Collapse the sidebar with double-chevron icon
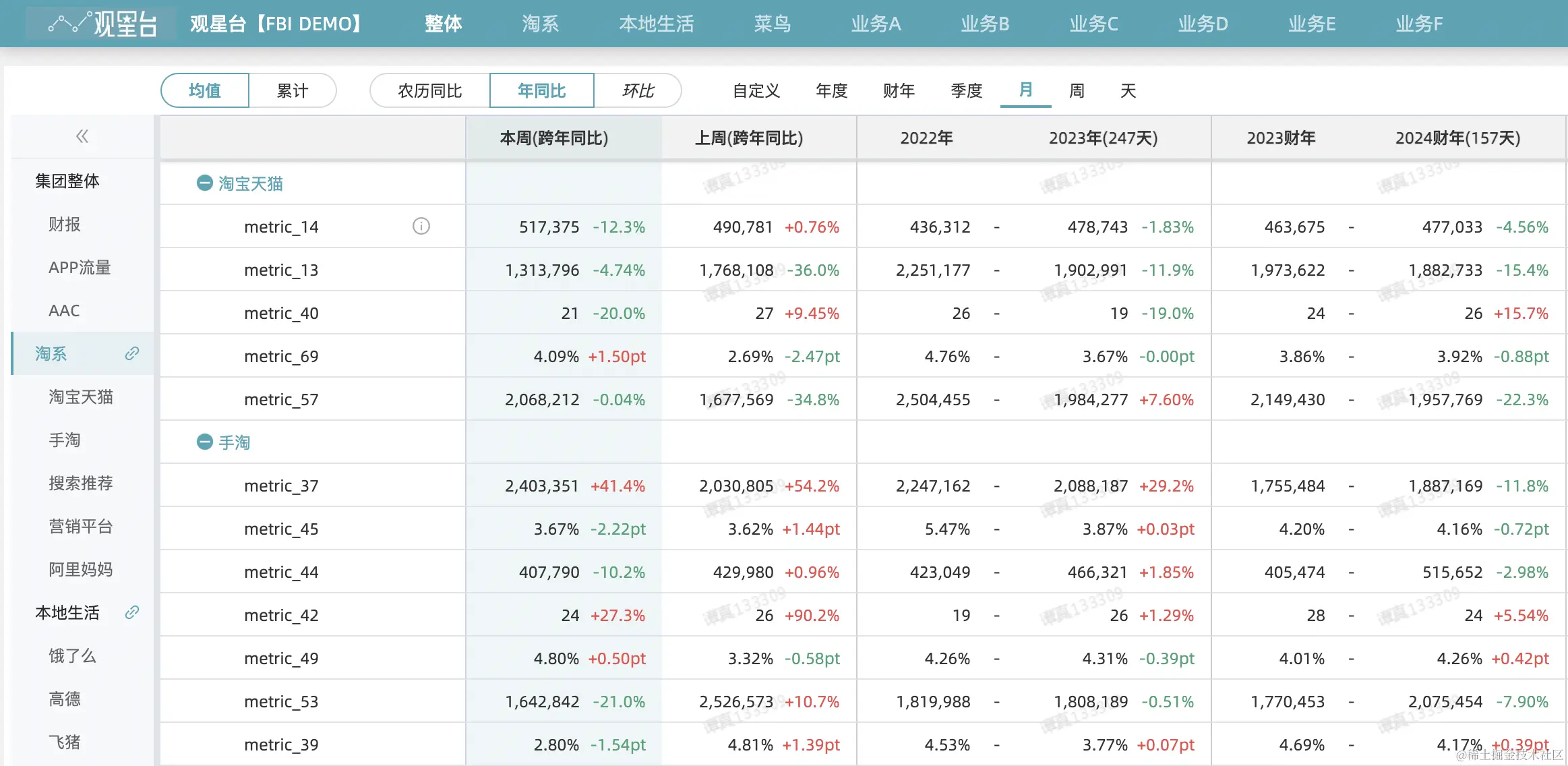Viewport: 1568px width, 766px height. tap(82, 137)
